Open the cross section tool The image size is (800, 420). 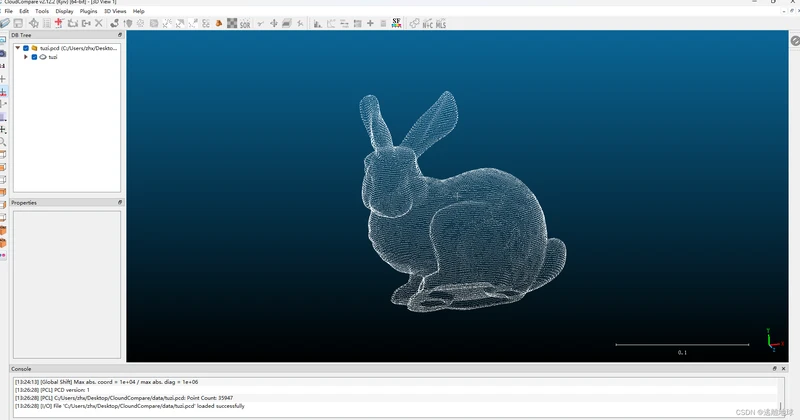pos(287,23)
